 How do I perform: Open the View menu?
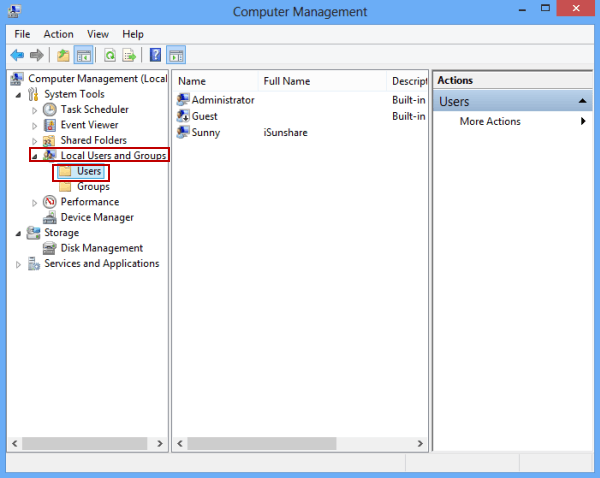click(x=98, y=34)
